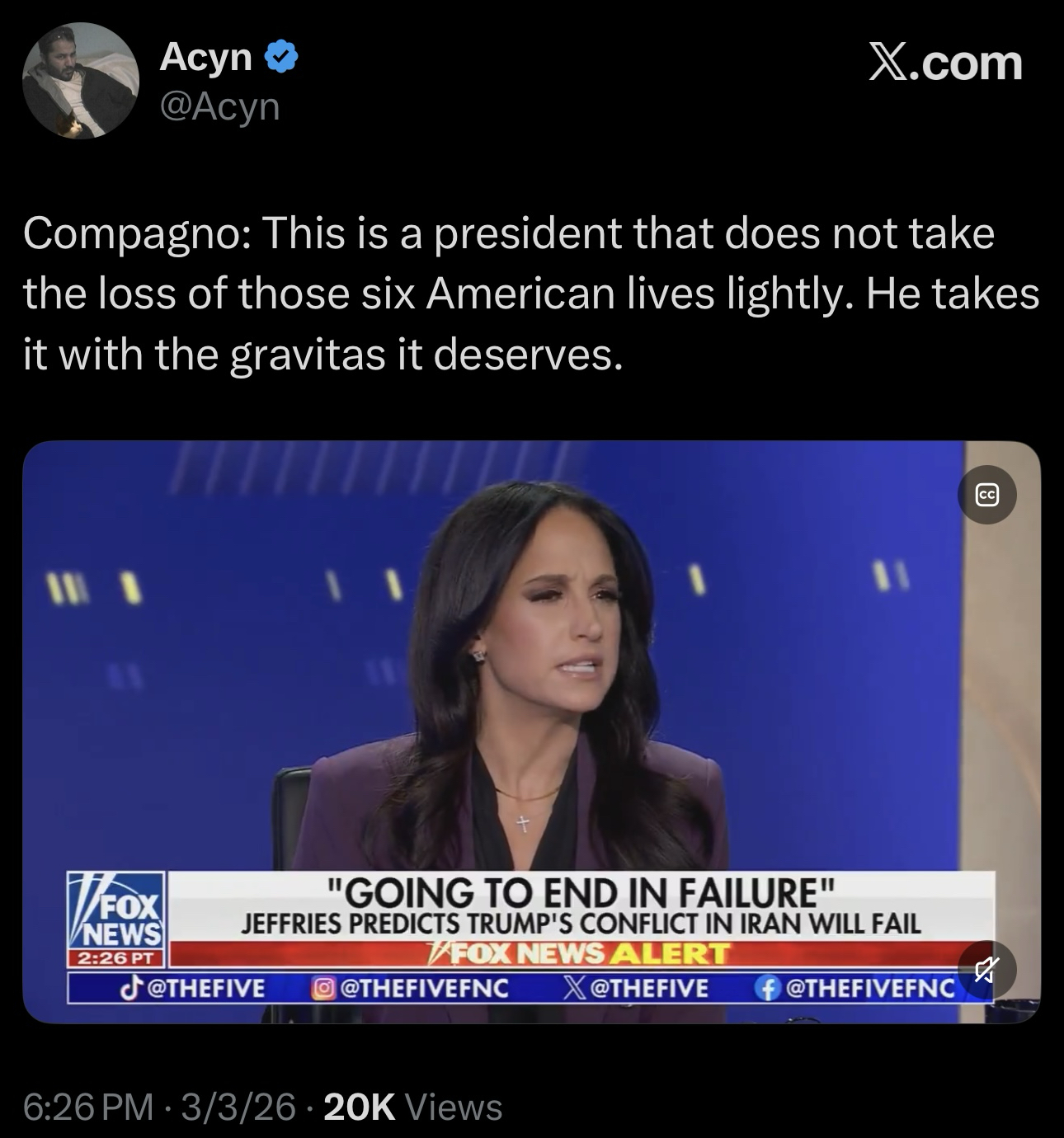
Task: Toggle closed captions on the video
Action: (986, 495)
